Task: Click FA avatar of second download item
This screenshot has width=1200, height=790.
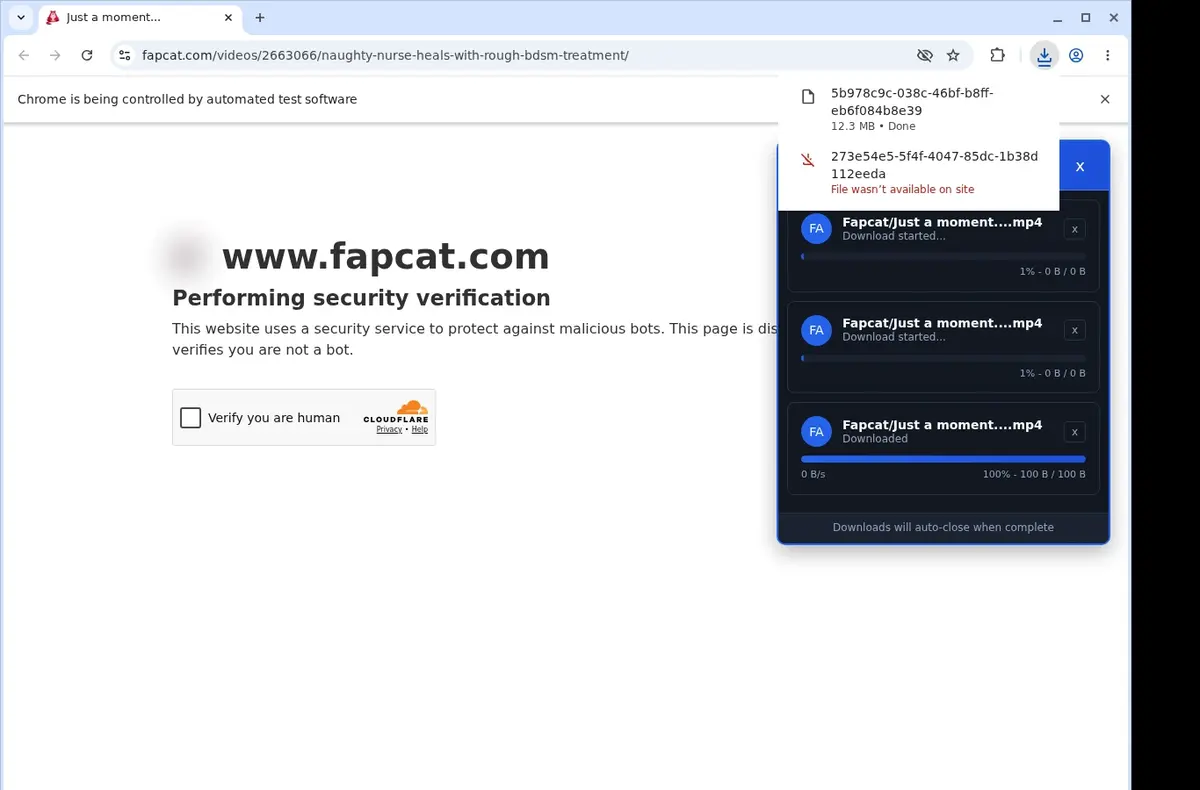Action: coord(816,330)
